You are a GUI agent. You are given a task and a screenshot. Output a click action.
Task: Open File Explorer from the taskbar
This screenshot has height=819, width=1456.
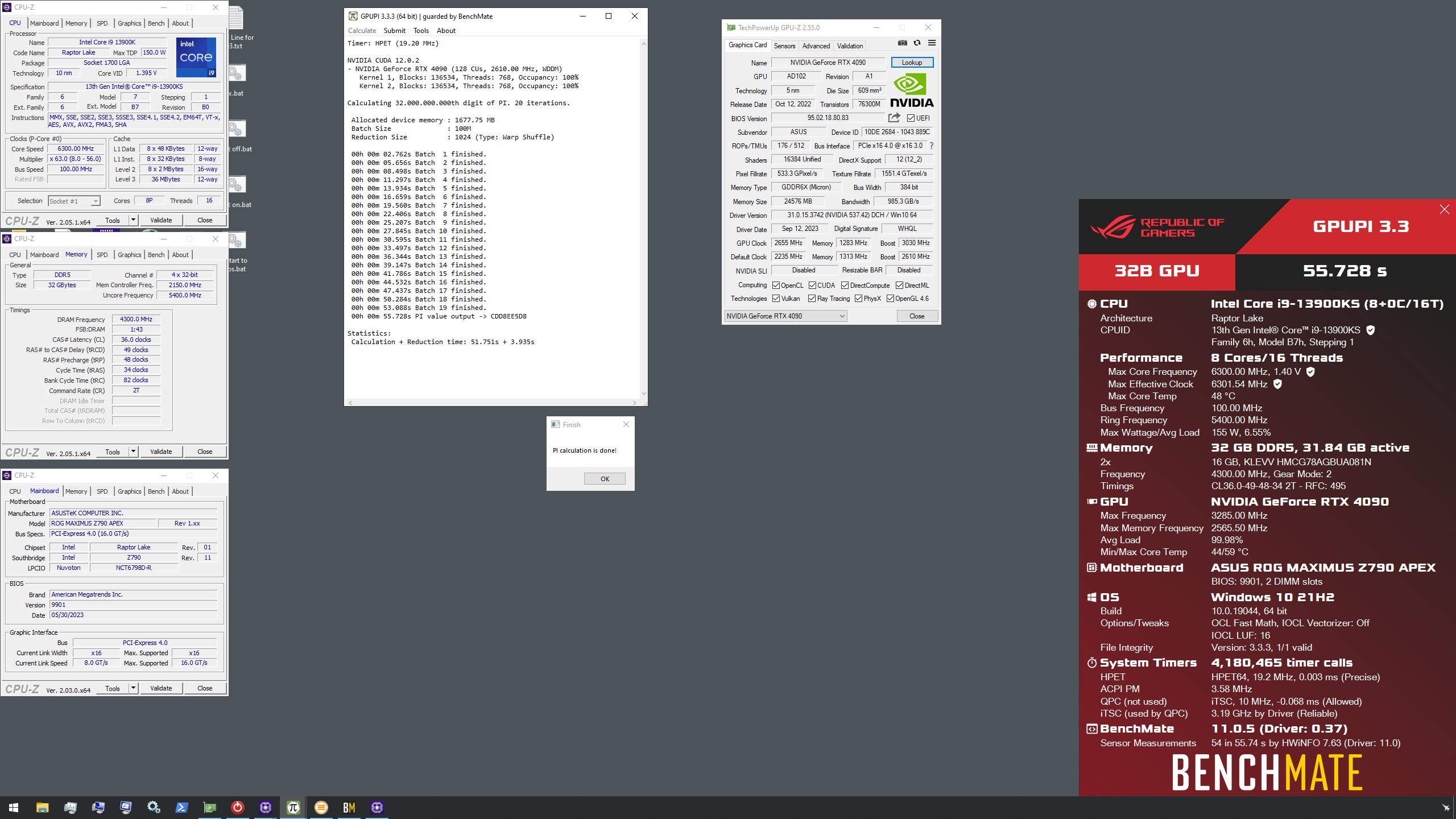(x=42, y=808)
